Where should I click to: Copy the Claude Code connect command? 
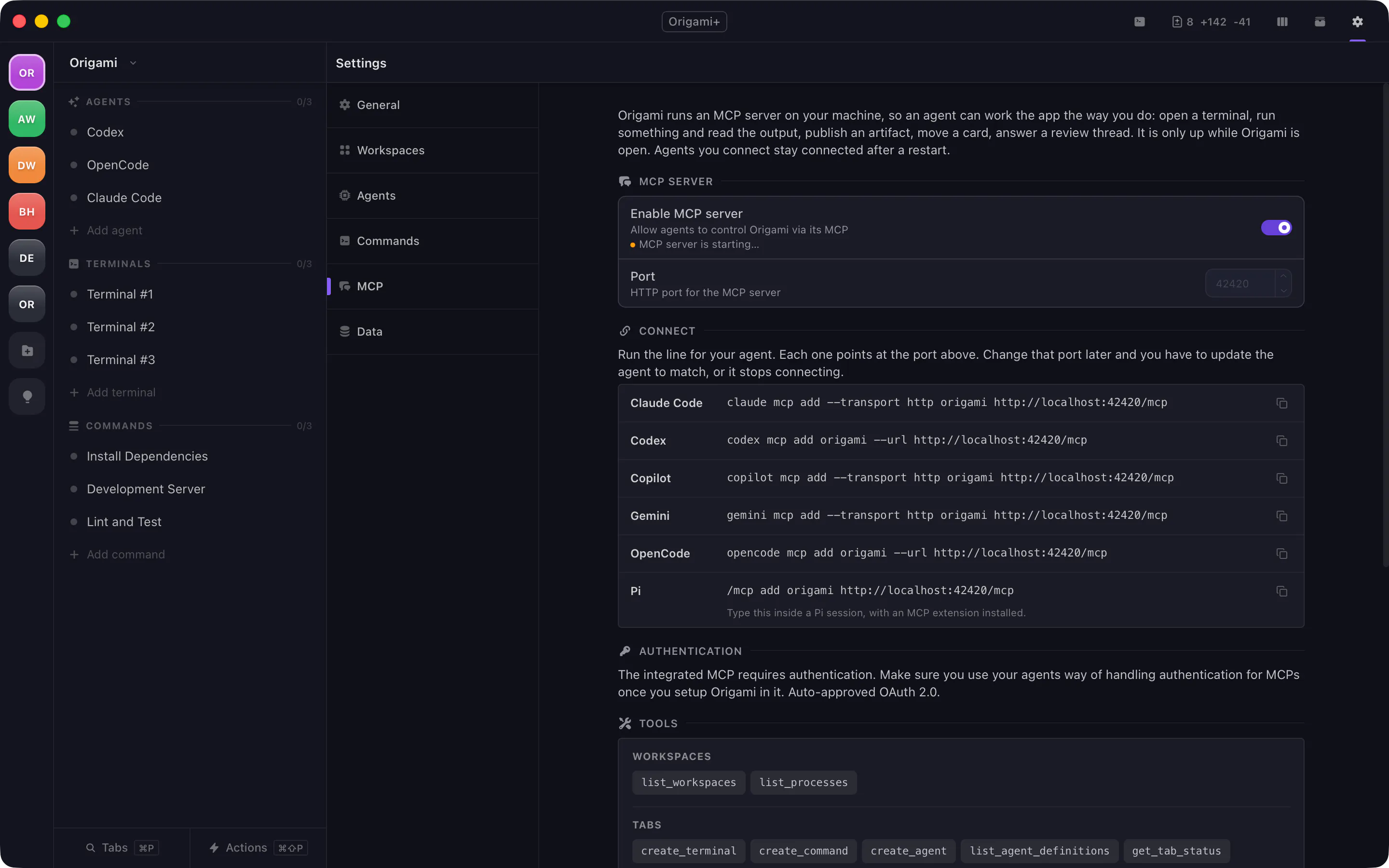point(1281,403)
